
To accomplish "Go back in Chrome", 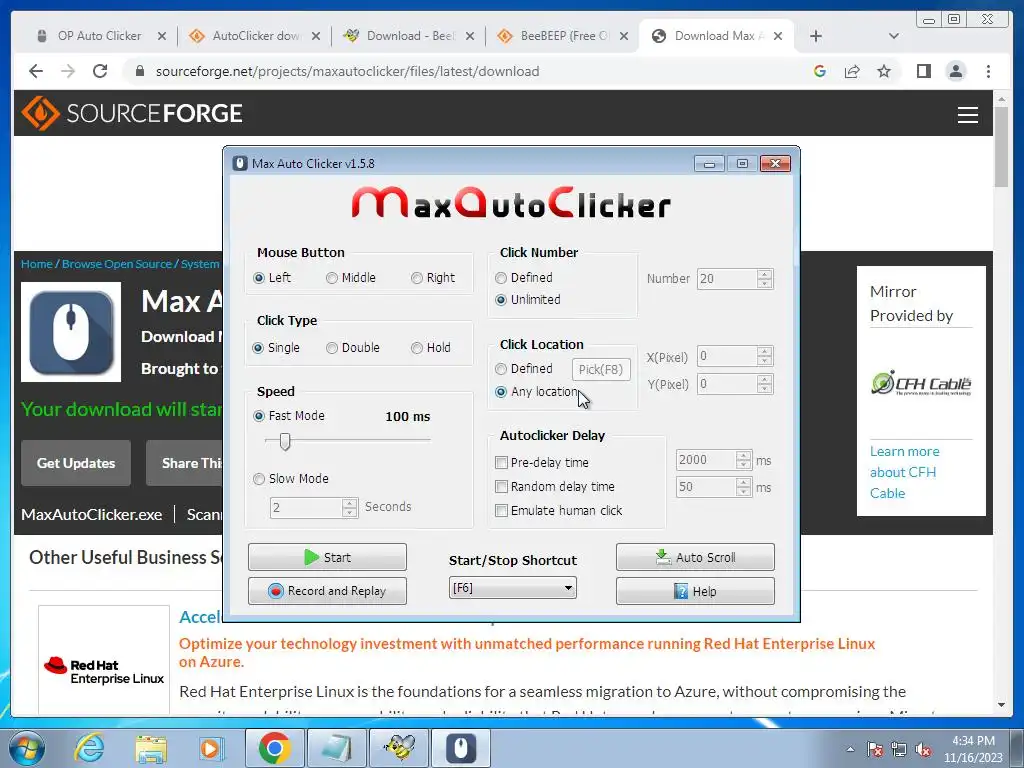I will click(x=36, y=71).
